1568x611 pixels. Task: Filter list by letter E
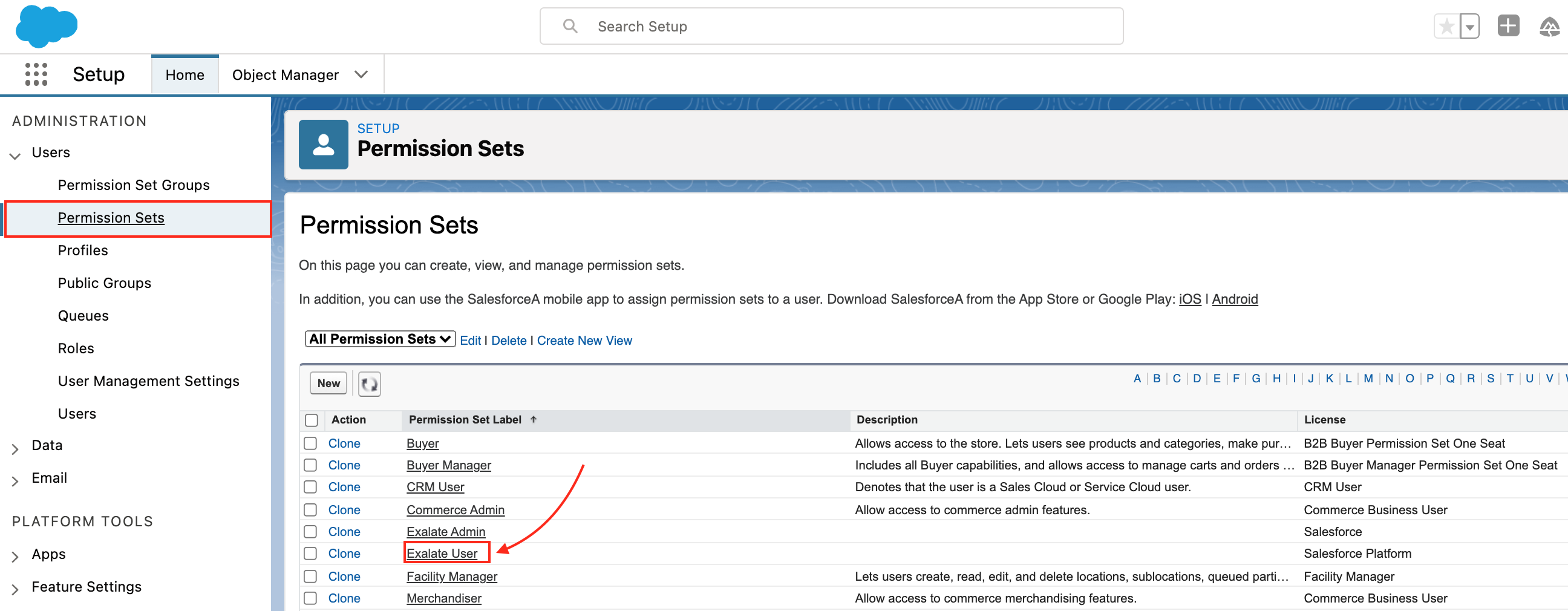(1216, 378)
